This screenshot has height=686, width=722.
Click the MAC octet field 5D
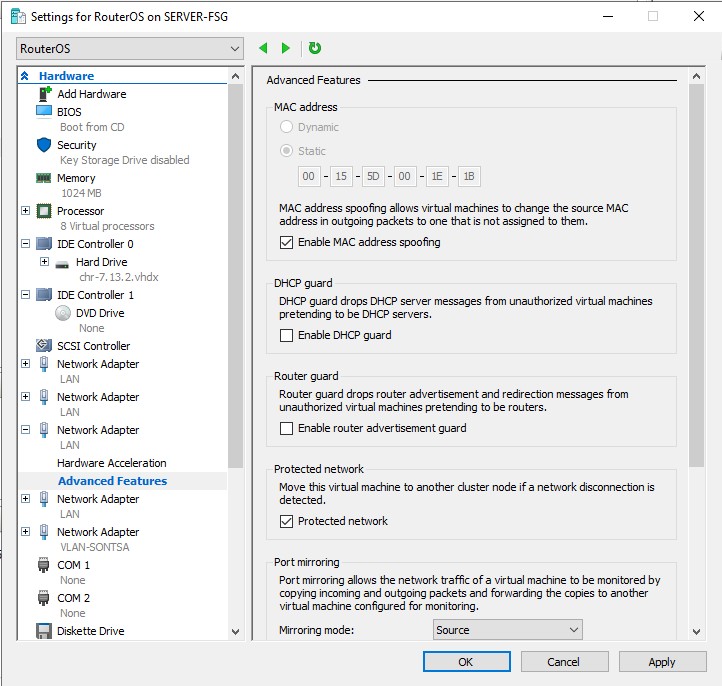(373, 176)
